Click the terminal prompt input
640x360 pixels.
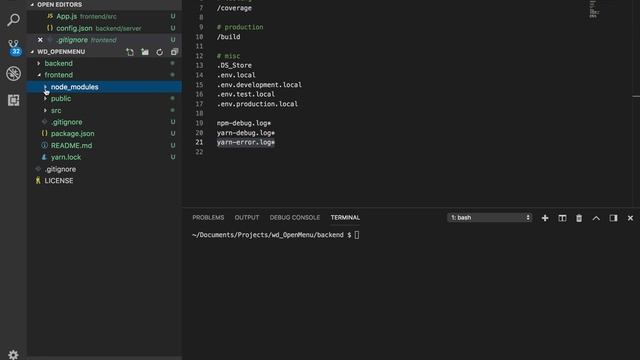coord(357,235)
